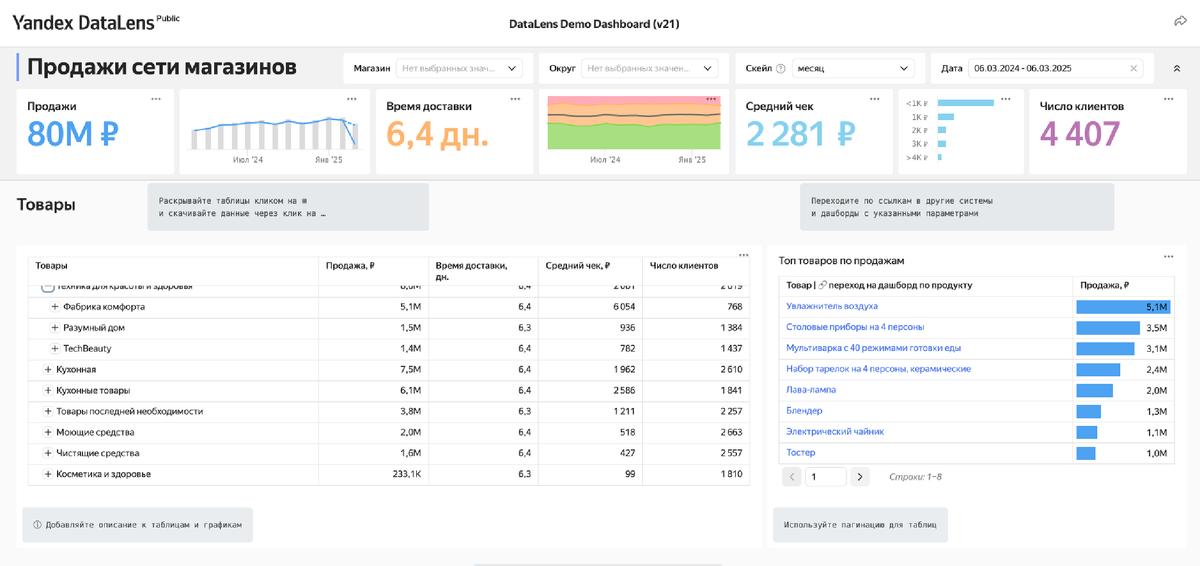1200x566 pixels.
Task: Click the 80M ₽ sales indicator value
Action: point(73,133)
